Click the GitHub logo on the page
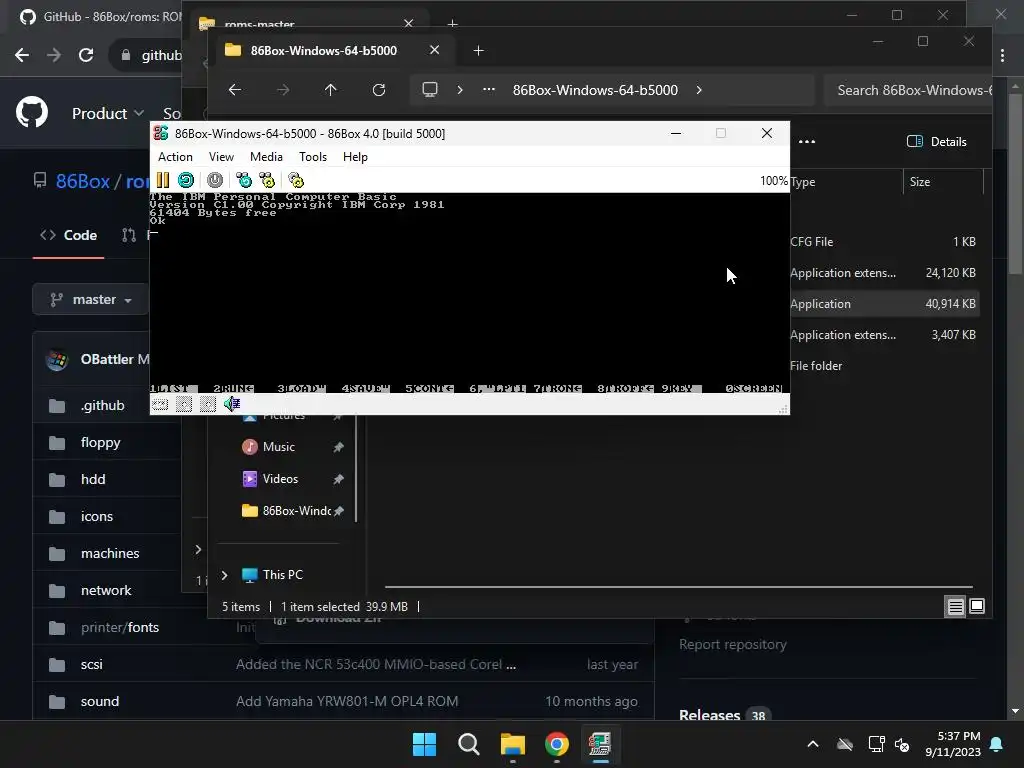Screen dimensions: 1024x768 click(32, 112)
